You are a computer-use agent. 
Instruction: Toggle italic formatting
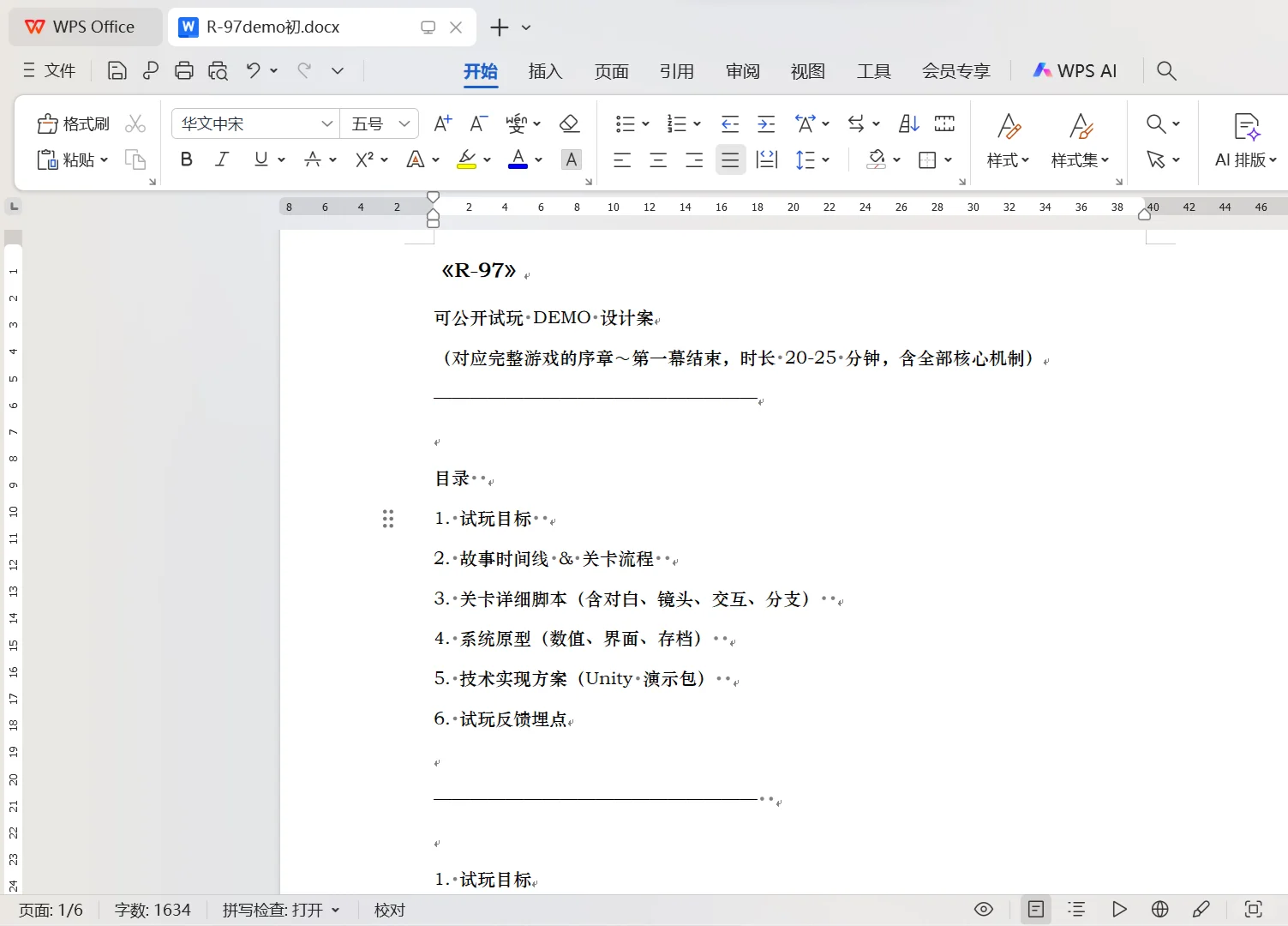click(x=221, y=159)
